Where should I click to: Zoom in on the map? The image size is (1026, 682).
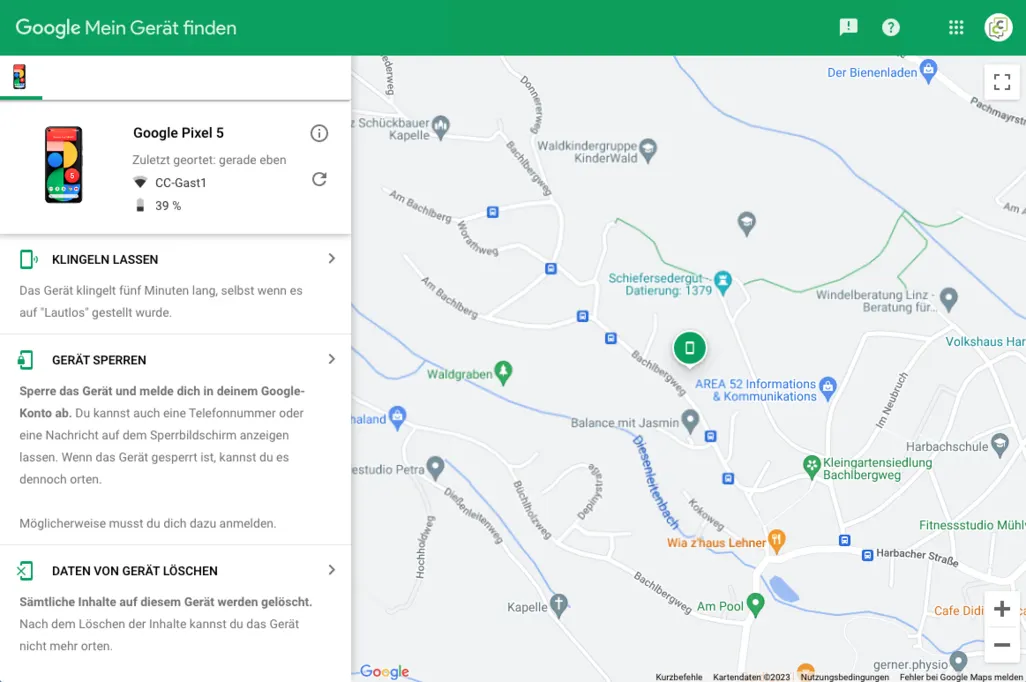coord(1001,609)
